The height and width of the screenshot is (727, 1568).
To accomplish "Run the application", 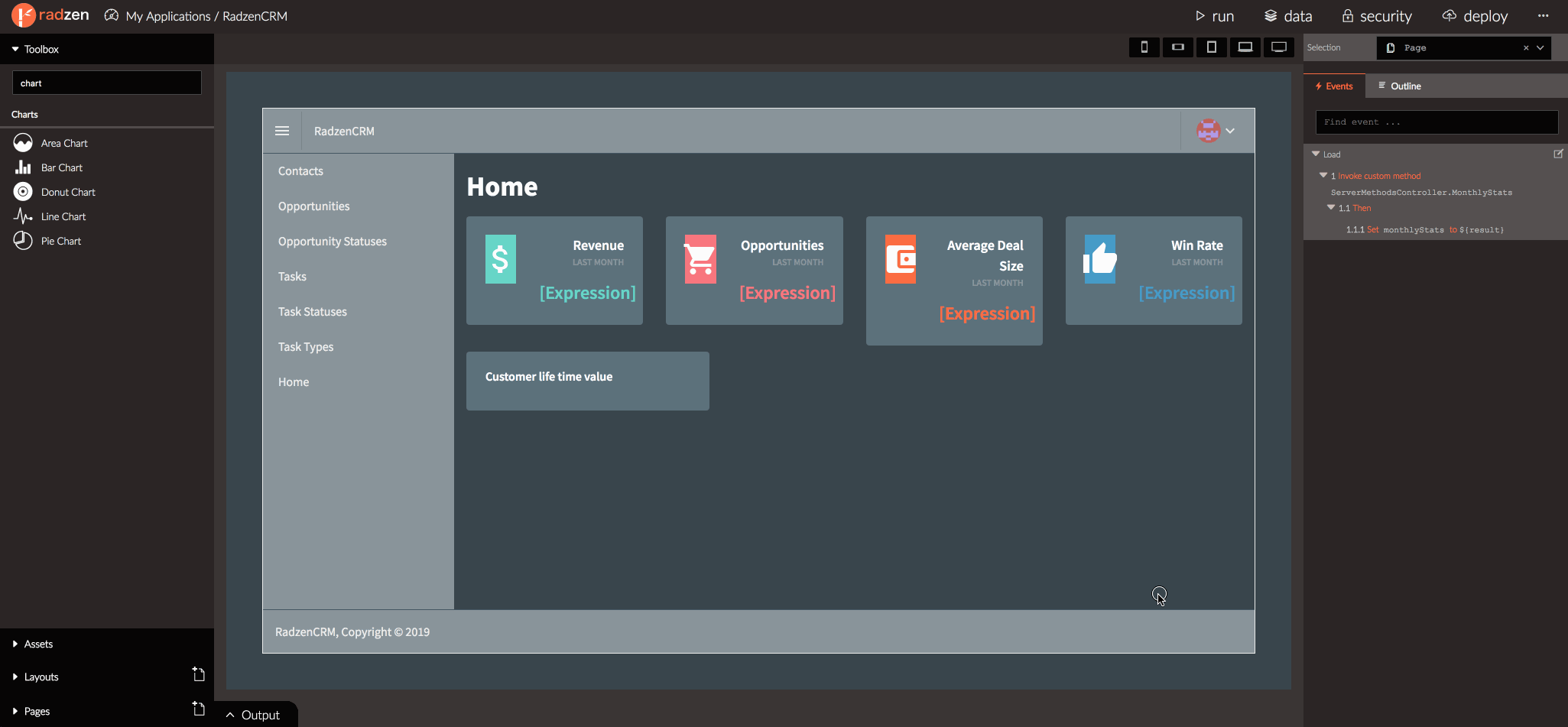I will point(1214,16).
